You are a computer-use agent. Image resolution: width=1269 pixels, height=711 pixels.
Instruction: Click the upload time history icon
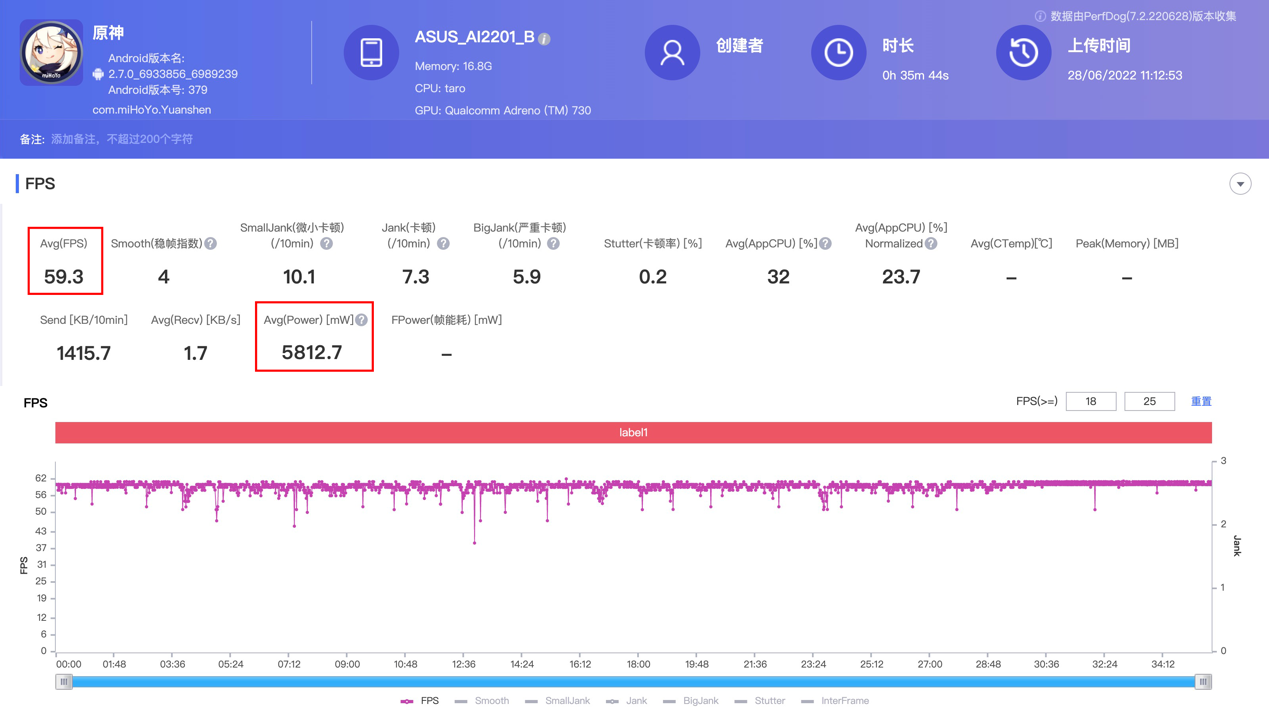click(1023, 52)
